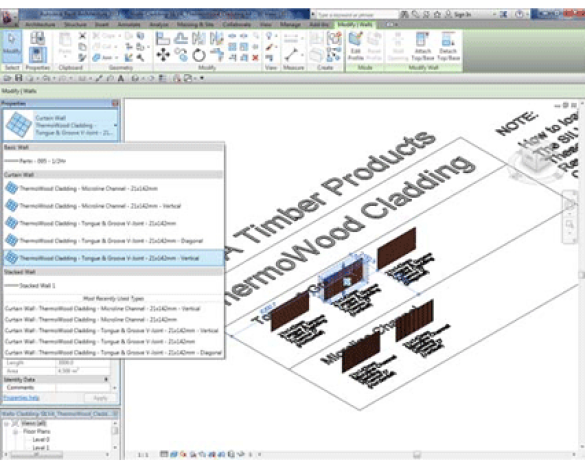
Task: Click the Mirror pick axis tool
Action: (198, 38)
